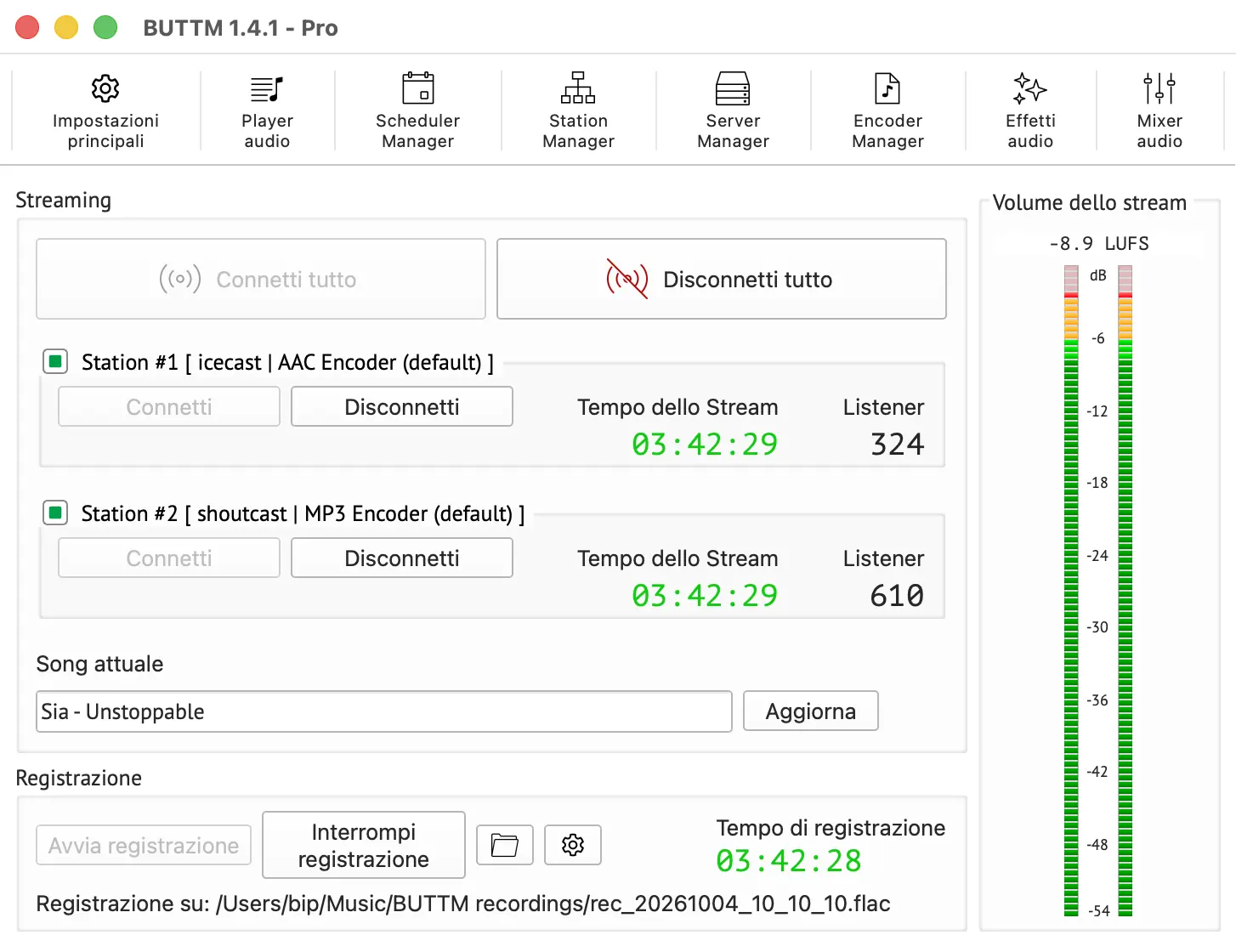Disconnect Station #2 with Disconnetti
This screenshot has height=952, width=1236.
(402, 558)
